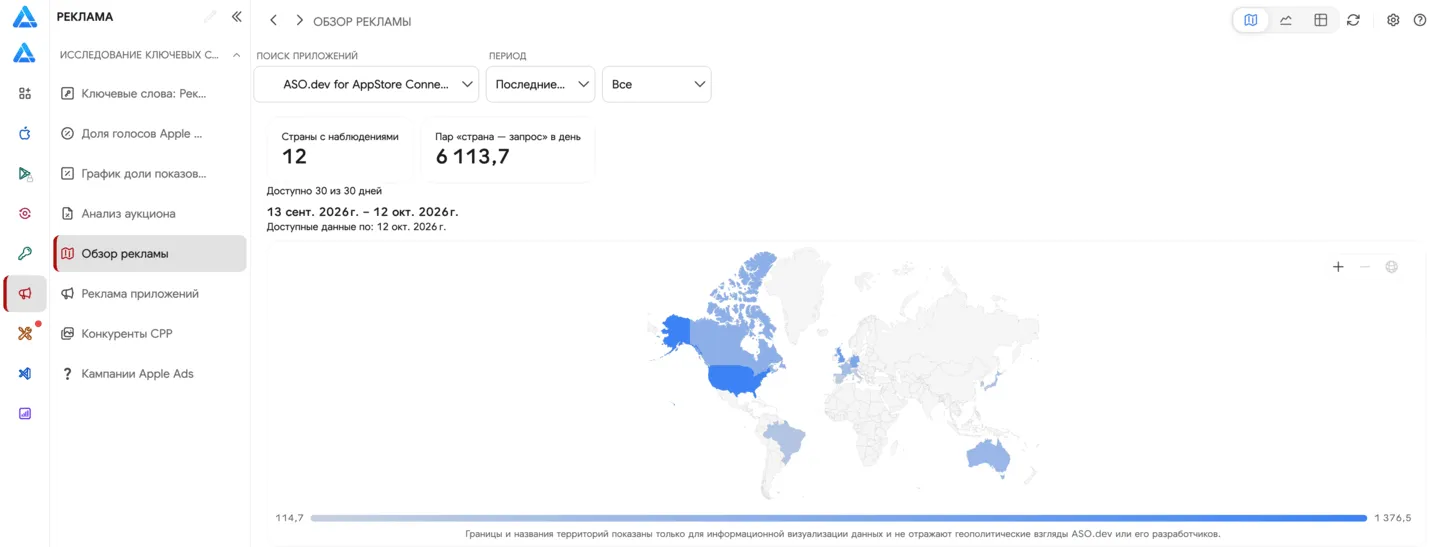Open the green key keywords icon

25,253
